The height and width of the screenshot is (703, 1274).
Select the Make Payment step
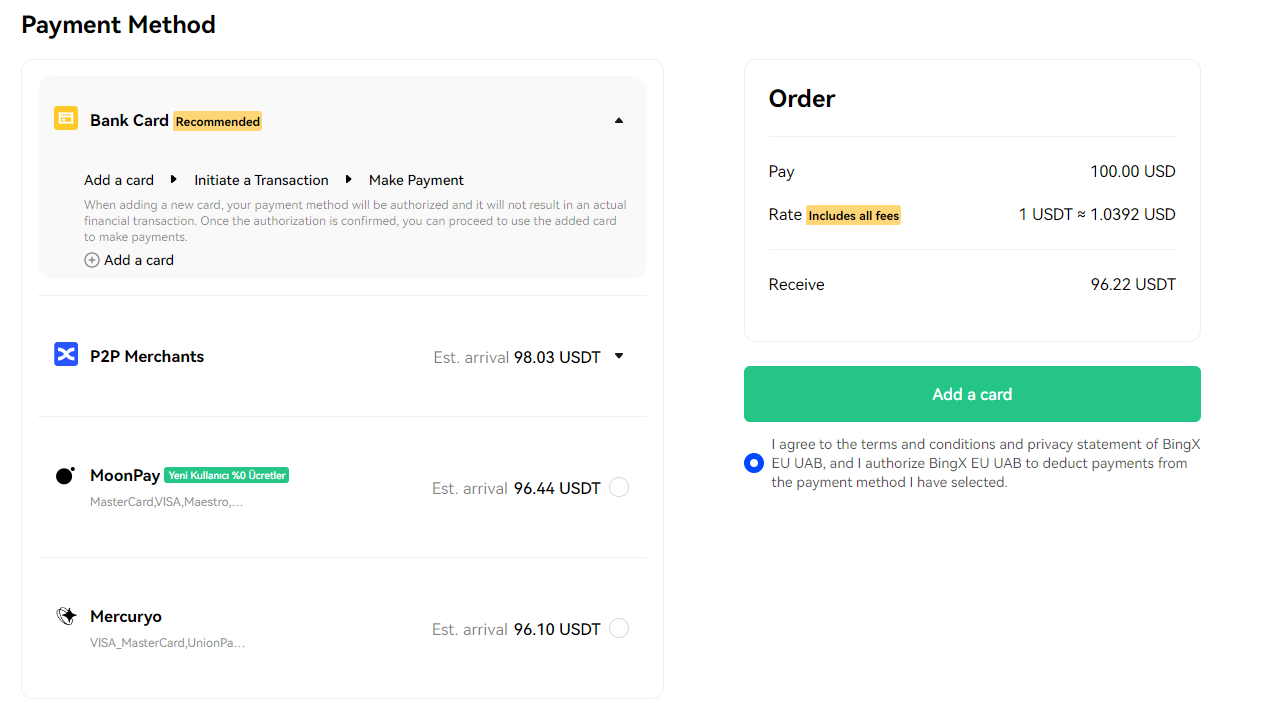point(416,180)
